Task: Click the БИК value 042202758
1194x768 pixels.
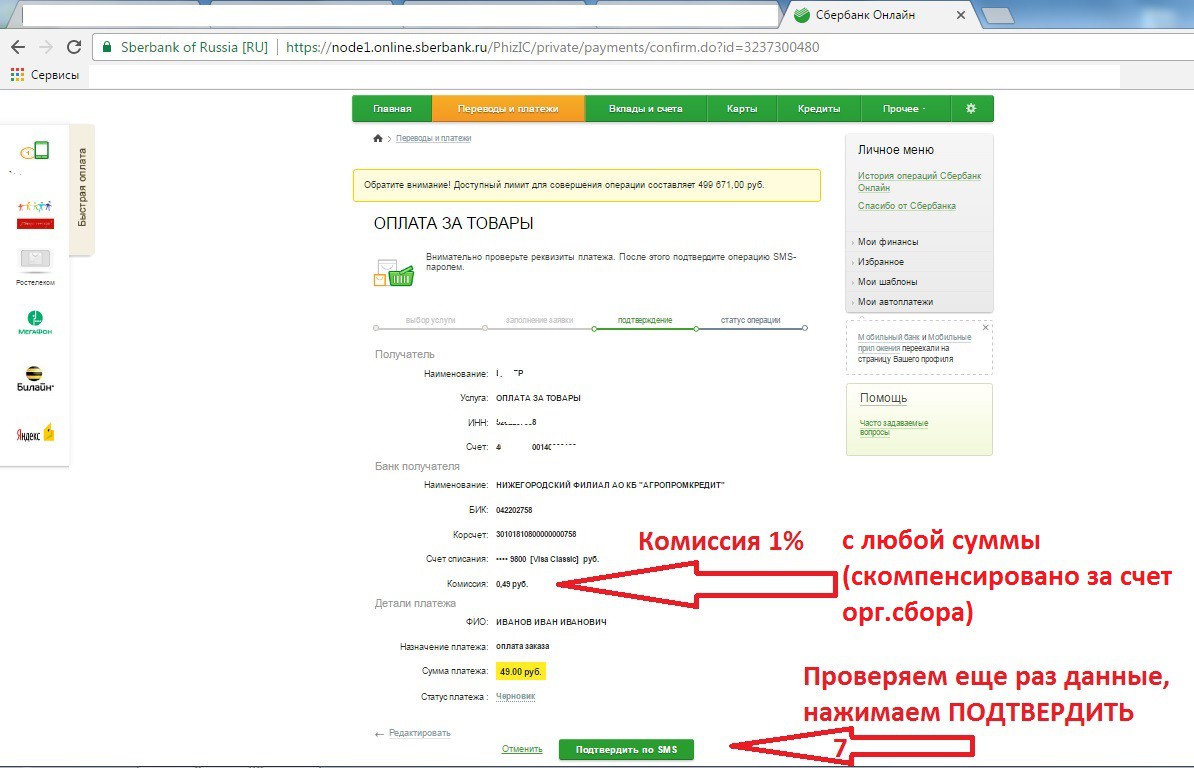Action: tap(514, 510)
